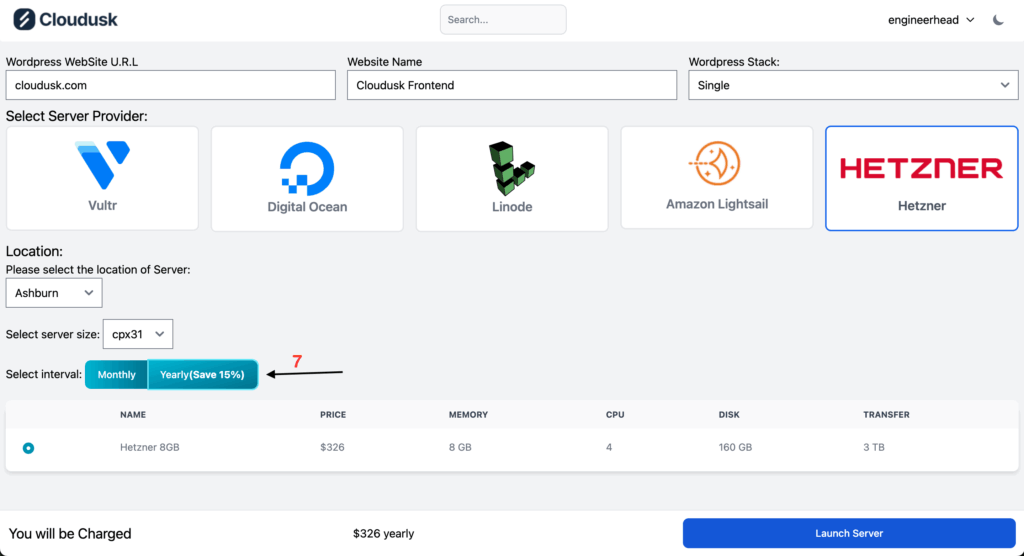Click the Wordpress WebSite URL field
Screen dimensions: 1024x556
click(x=170, y=85)
